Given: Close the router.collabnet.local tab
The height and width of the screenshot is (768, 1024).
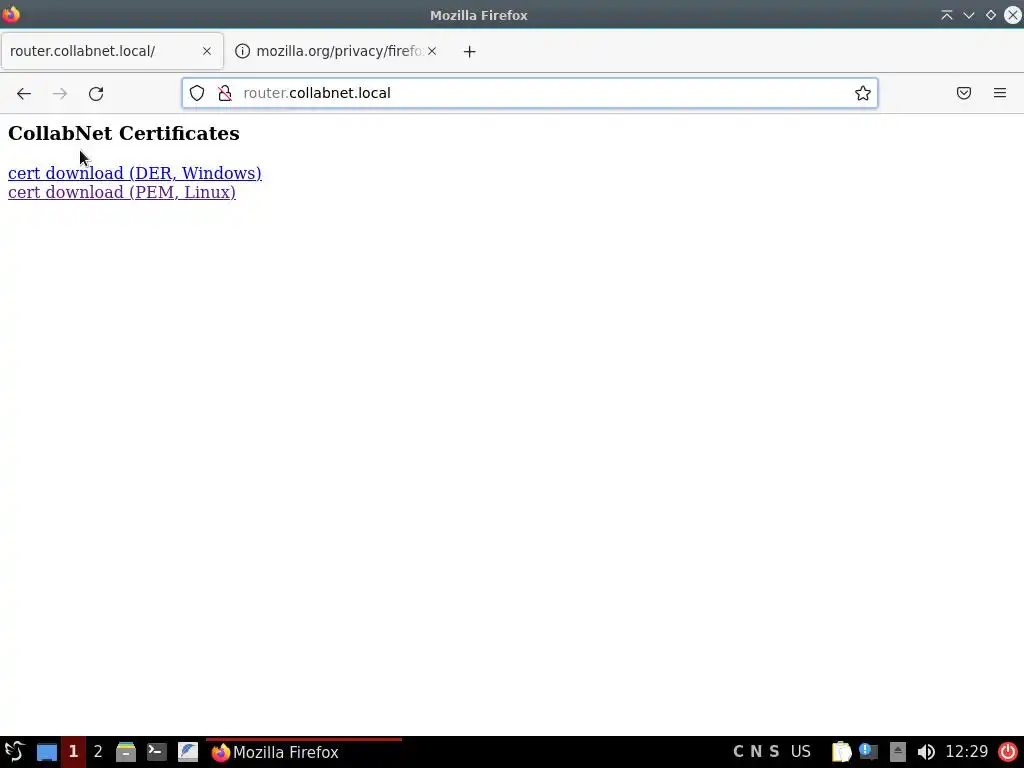Looking at the screenshot, I should click(206, 51).
